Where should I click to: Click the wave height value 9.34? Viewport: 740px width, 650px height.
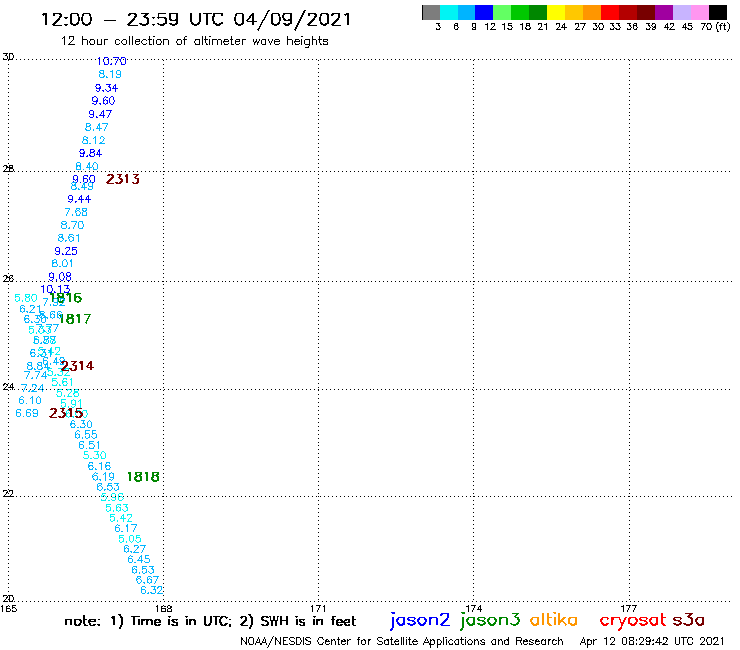[x=106, y=88]
